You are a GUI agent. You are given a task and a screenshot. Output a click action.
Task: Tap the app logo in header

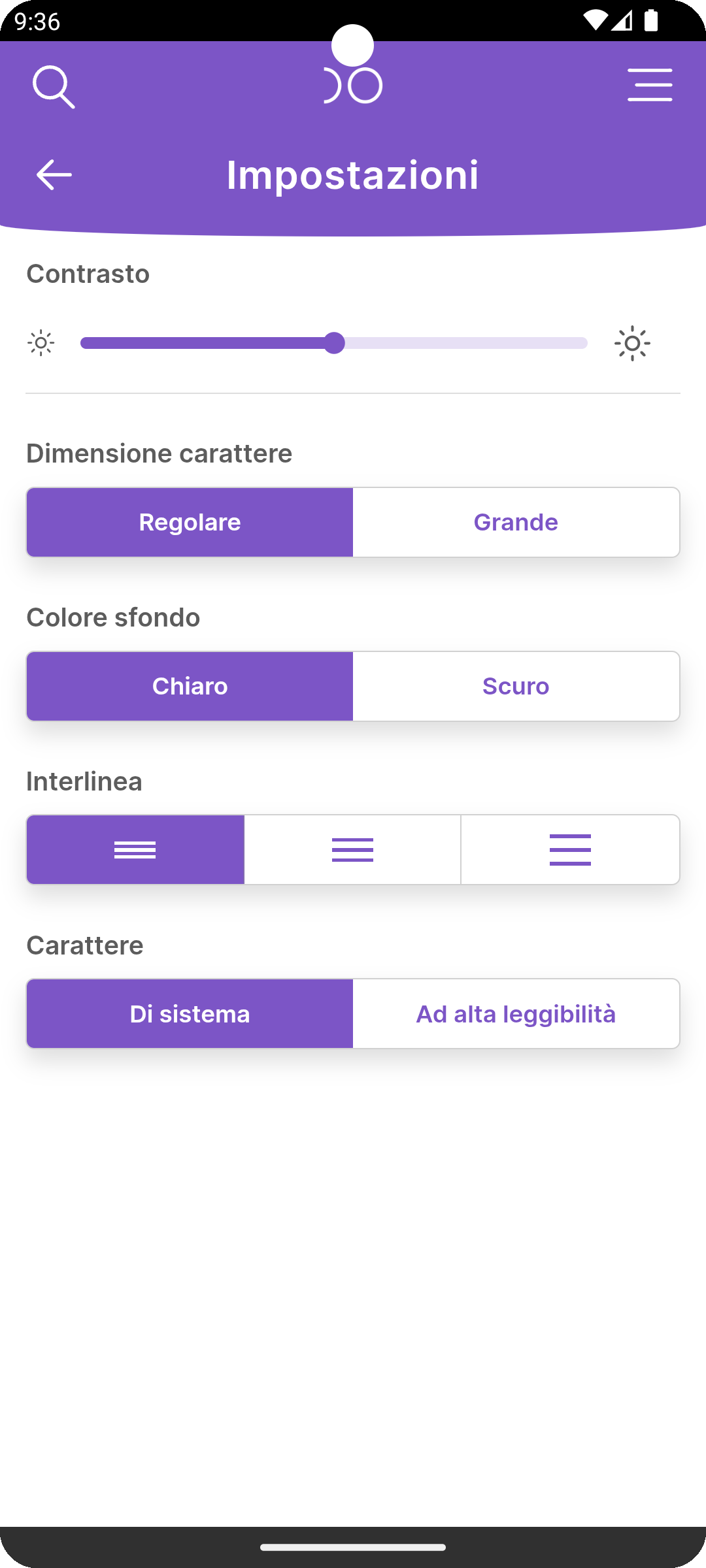coord(353,86)
